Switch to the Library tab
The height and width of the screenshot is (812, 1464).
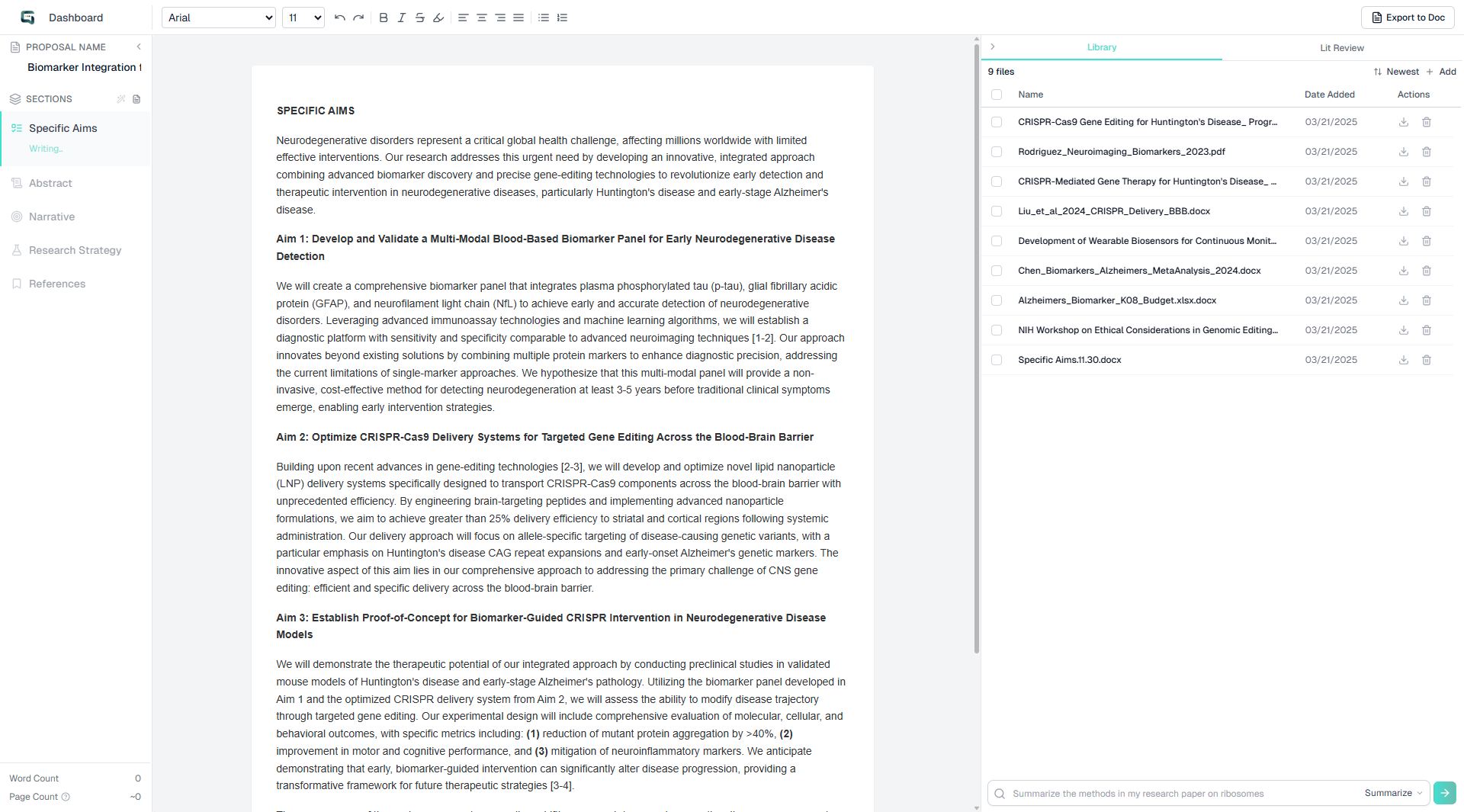coord(1102,47)
